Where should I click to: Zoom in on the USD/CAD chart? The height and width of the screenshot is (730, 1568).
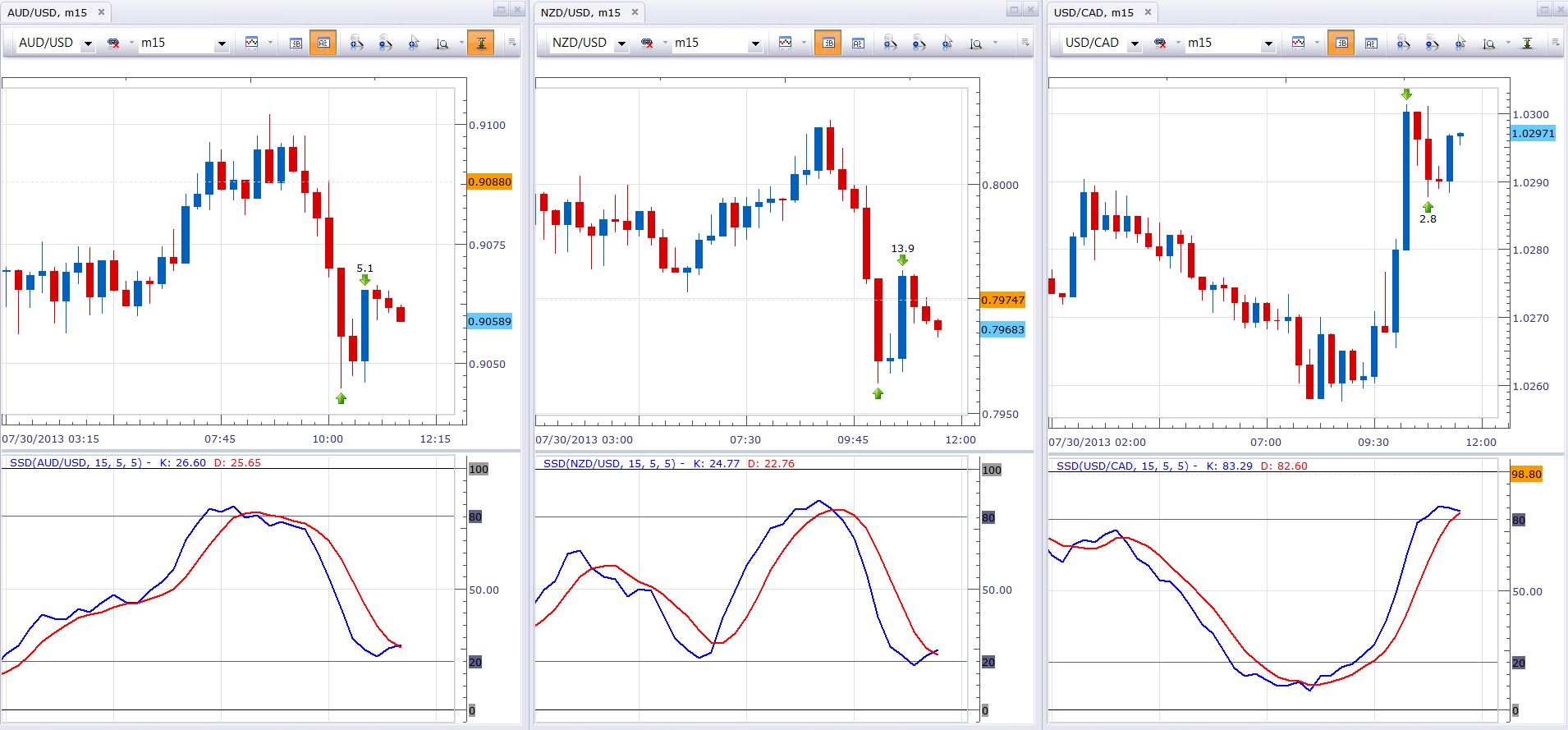(x=1404, y=43)
